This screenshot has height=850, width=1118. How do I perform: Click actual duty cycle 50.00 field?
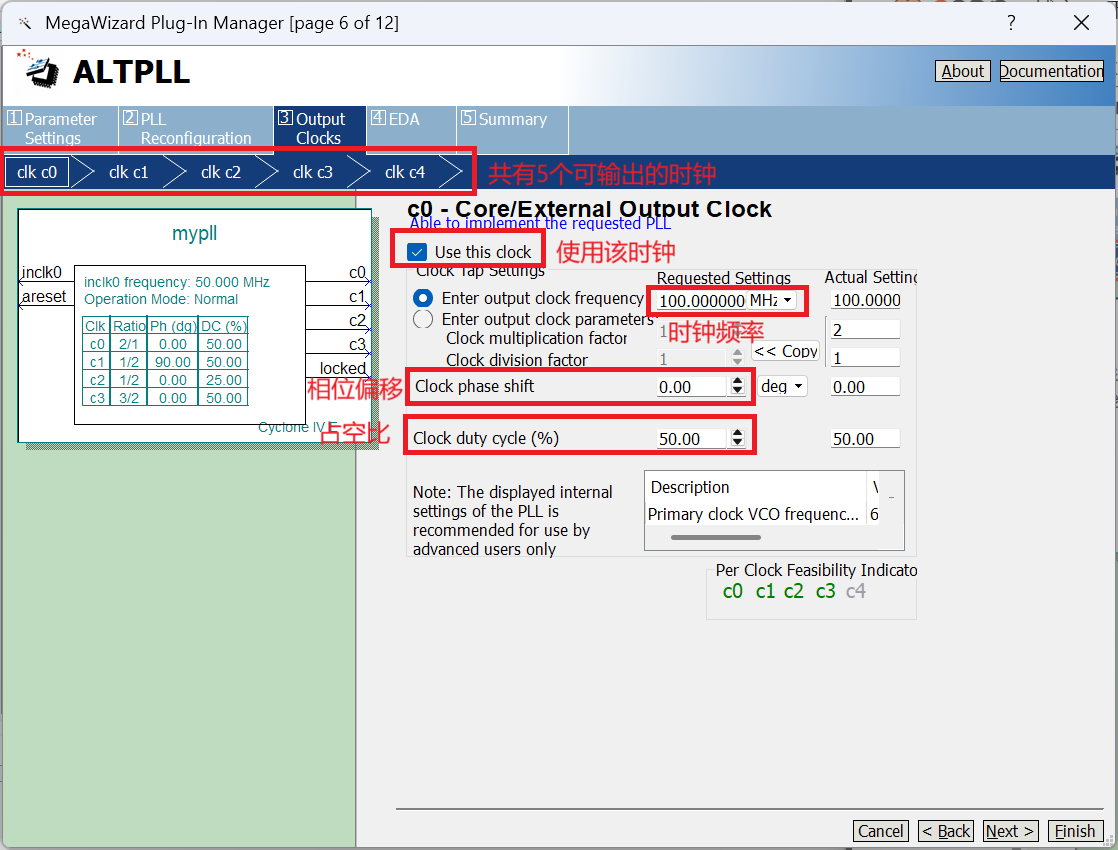866,439
